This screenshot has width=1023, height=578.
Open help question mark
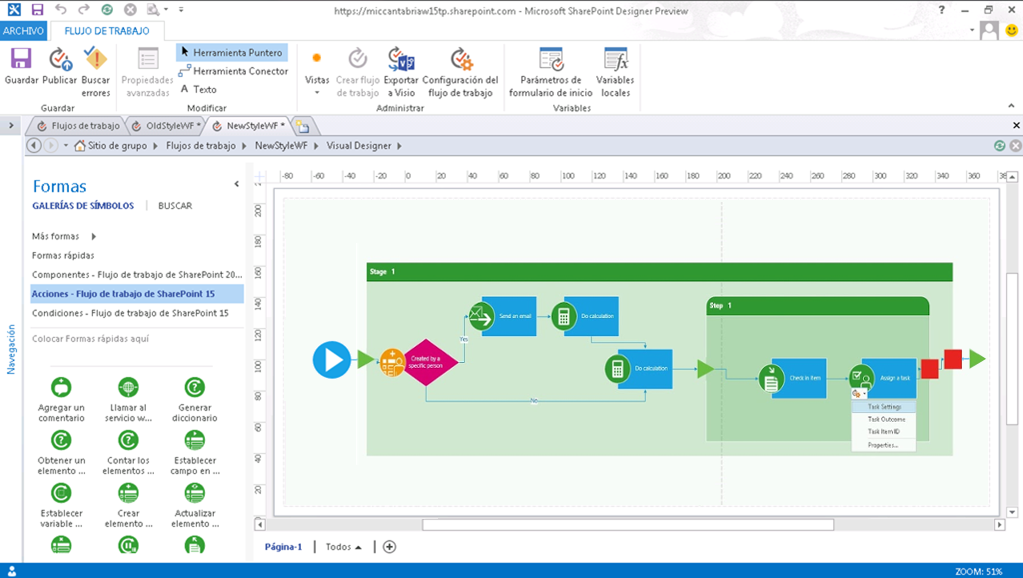coord(941,10)
